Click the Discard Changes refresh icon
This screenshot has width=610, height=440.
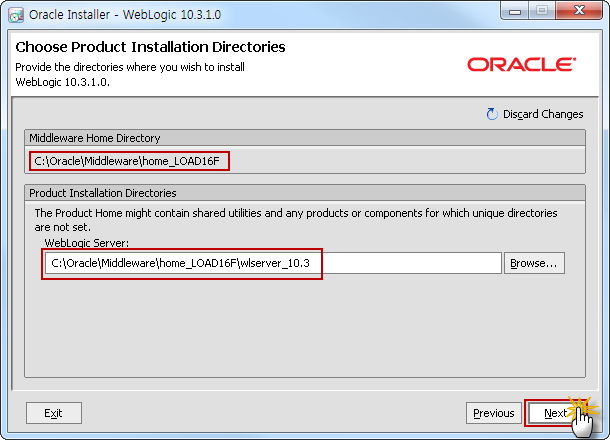tap(492, 114)
